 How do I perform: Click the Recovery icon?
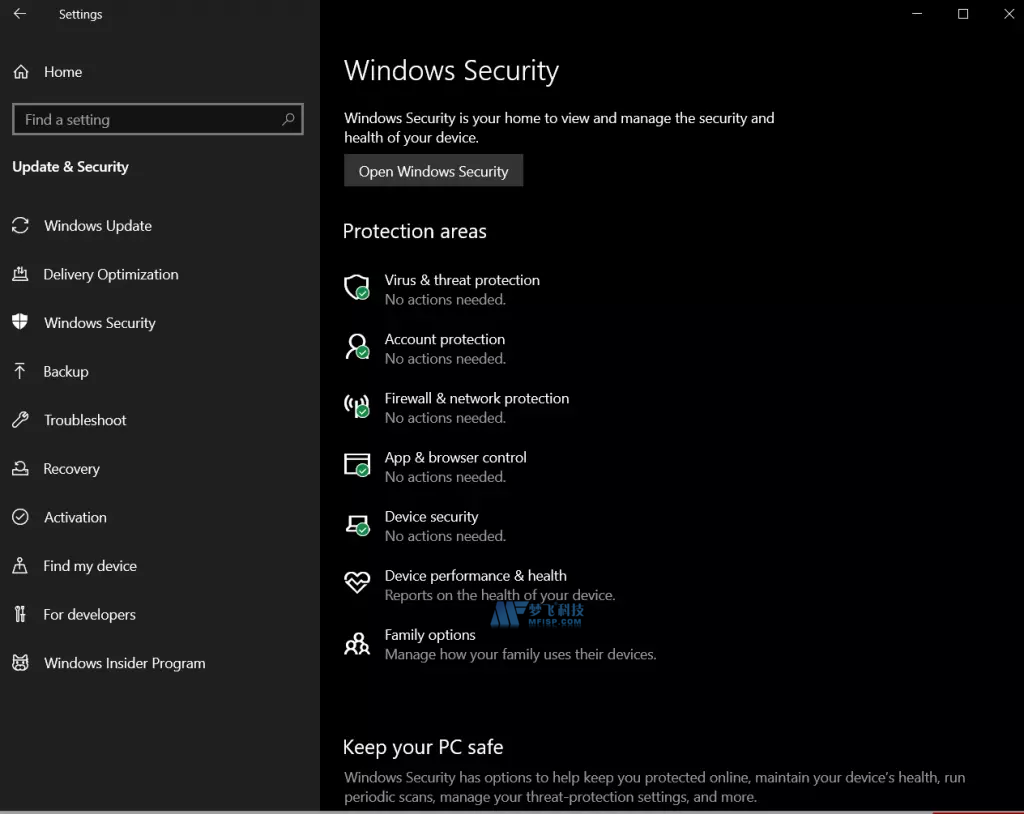coord(20,468)
